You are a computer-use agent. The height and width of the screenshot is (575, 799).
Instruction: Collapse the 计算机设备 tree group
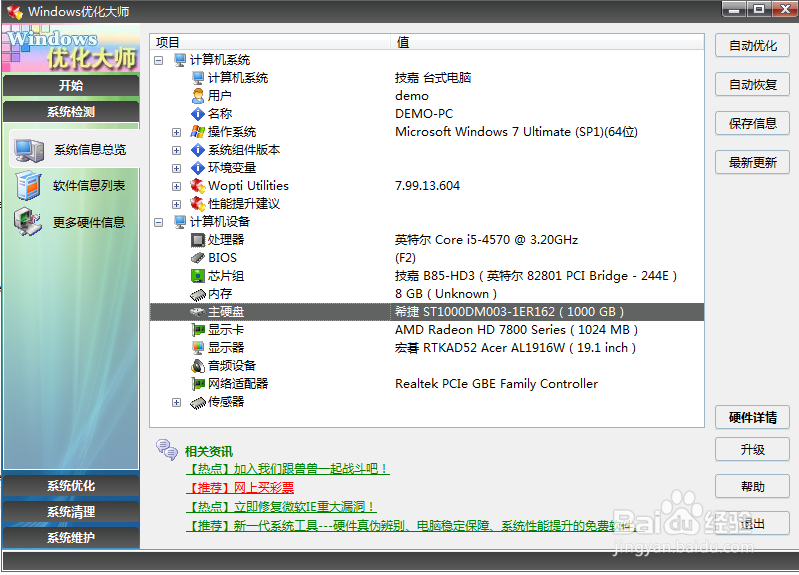159,222
